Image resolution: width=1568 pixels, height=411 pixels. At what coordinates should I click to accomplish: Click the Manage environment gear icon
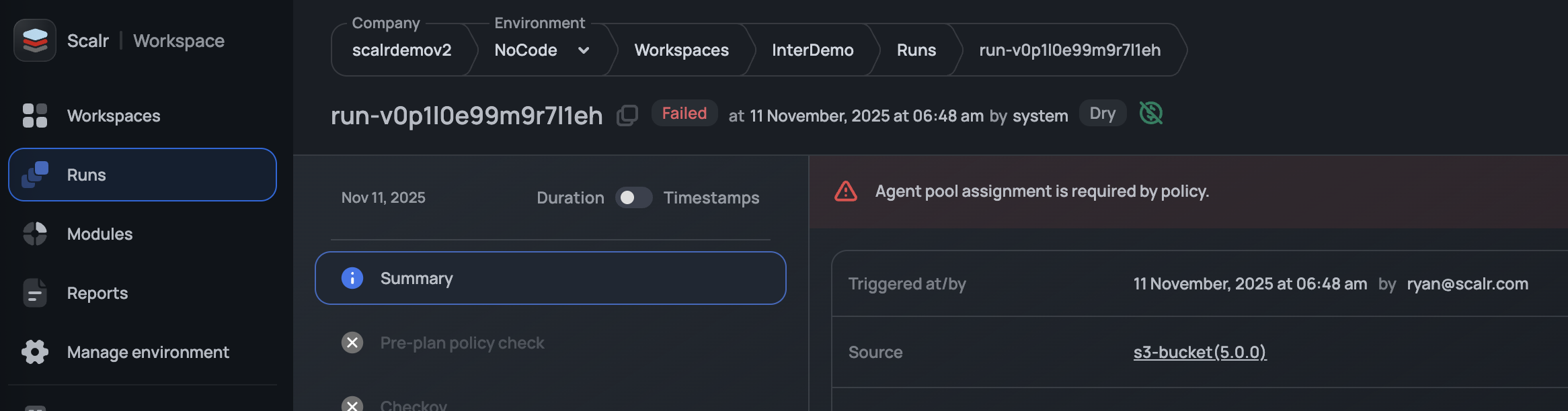point(35,352)
